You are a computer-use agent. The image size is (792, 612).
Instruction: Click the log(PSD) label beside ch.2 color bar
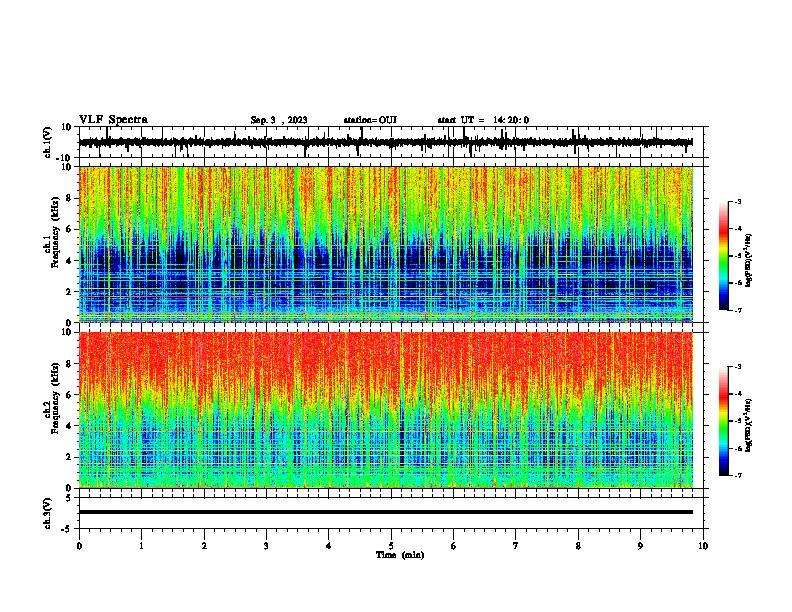(x=748, y=425)
